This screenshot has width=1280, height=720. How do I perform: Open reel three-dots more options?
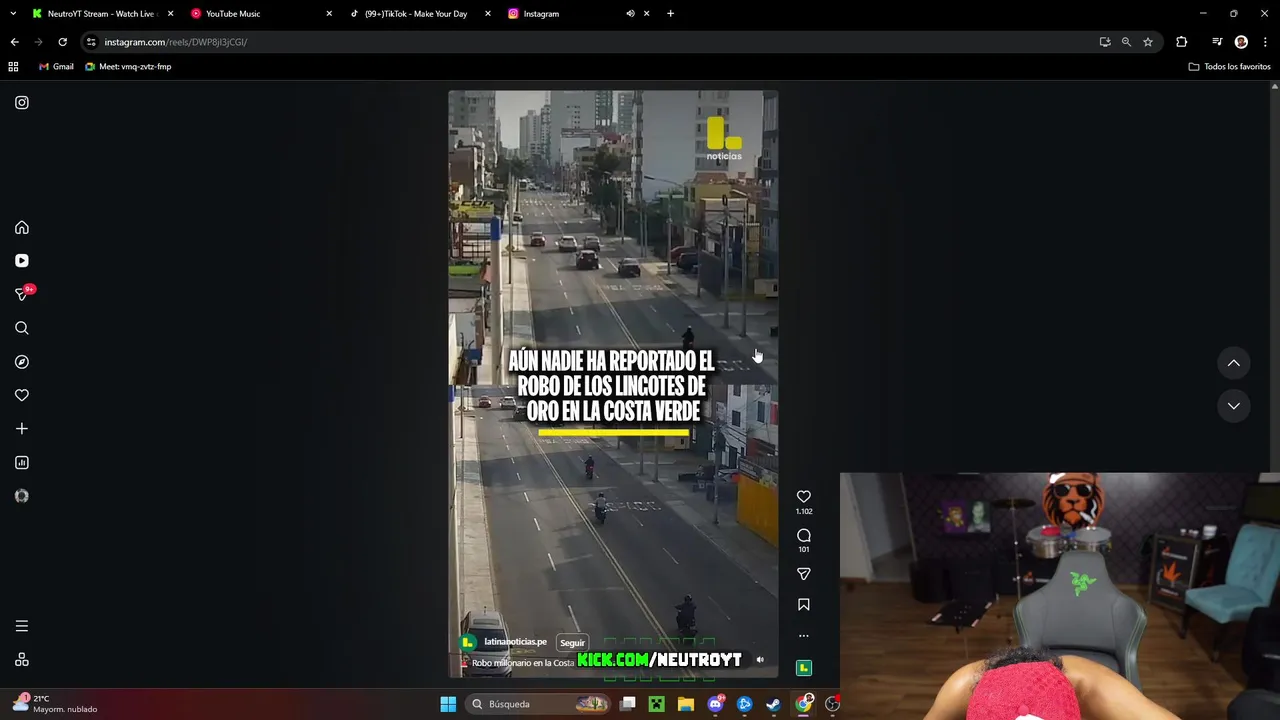(804, 636)
